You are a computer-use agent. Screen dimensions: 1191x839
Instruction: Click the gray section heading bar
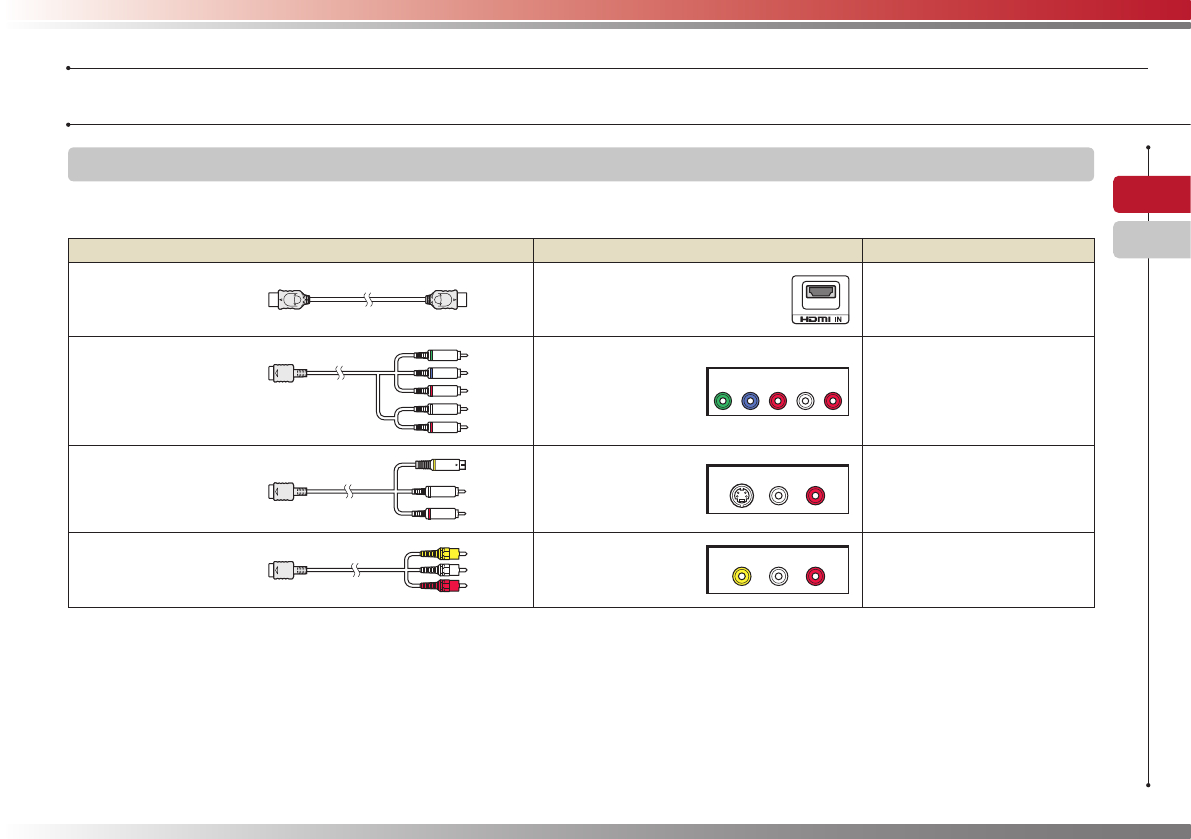click(580, 164)
